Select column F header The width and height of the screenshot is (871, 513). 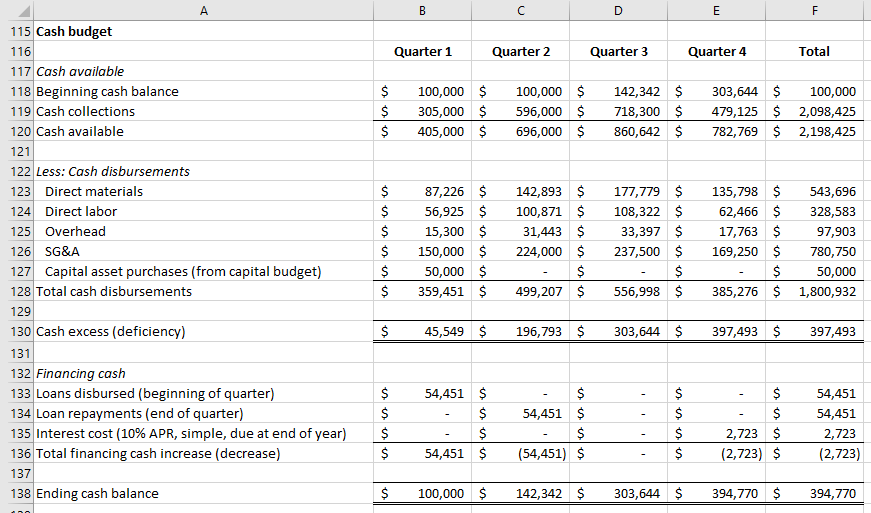click(814, 10)
